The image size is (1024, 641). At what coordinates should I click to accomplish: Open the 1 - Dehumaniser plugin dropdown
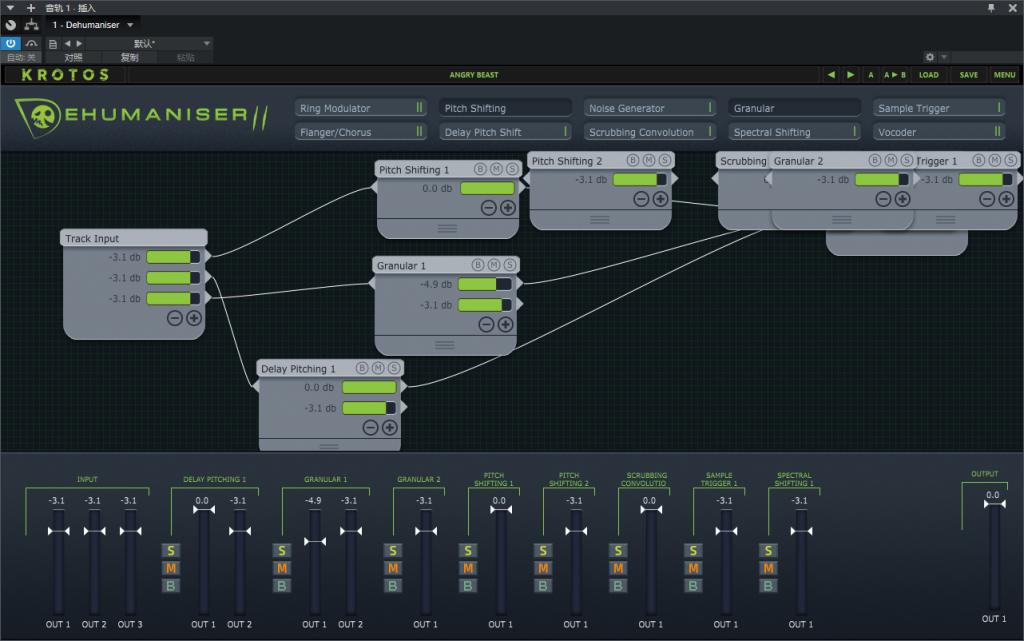93,25
